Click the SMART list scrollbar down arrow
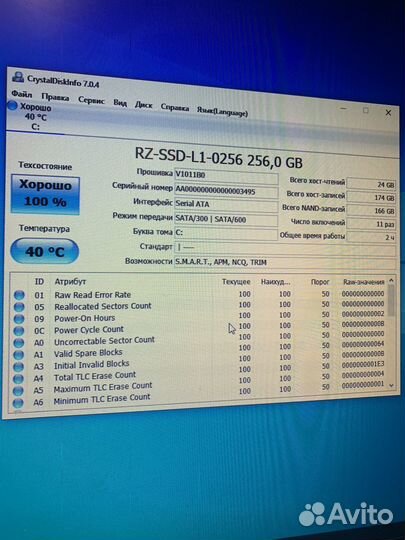The width and height of the screenshot is (405, 540). point(391,385)
